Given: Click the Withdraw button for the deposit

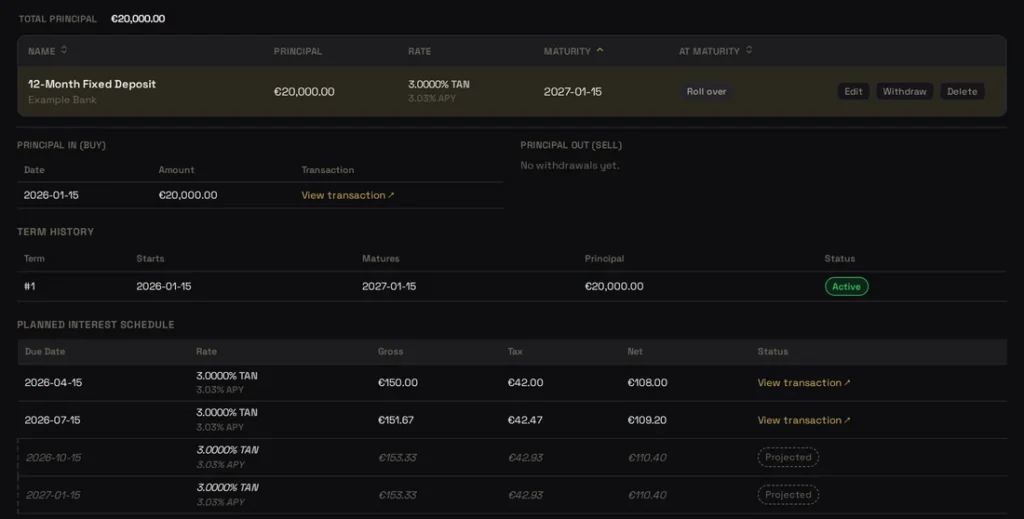Looking at the screenshot, I should click(904, 91).
